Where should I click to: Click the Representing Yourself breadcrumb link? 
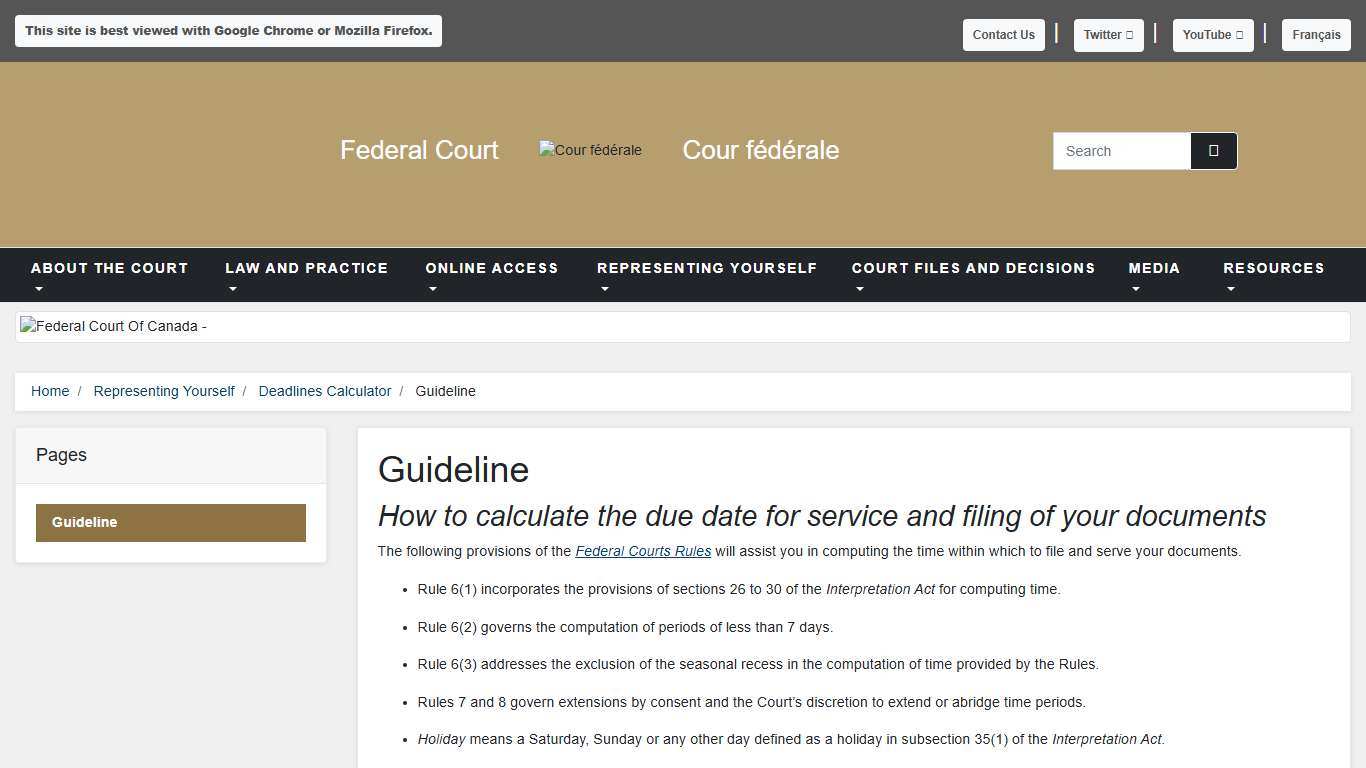click(163, 391)
